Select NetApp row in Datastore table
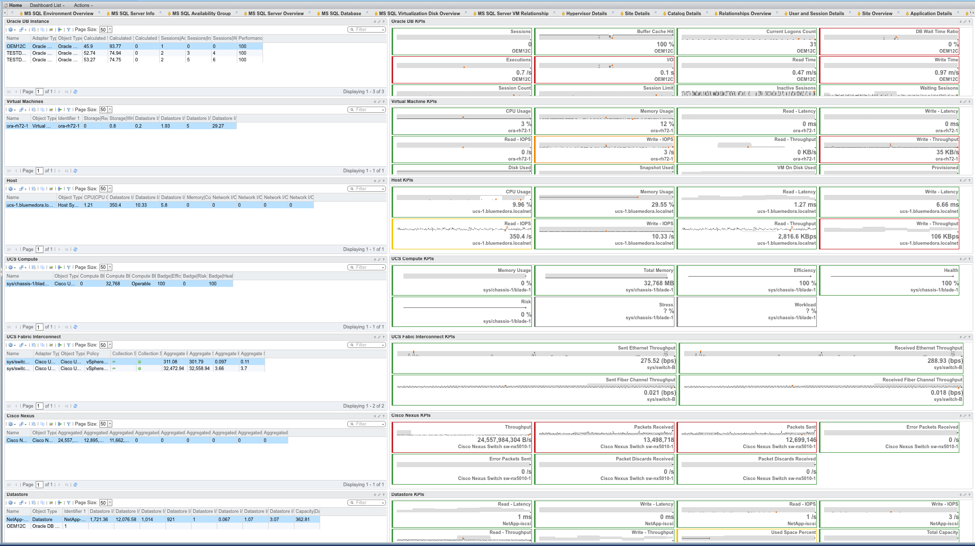This screenshot has height=546, width=975. [17, 520]
